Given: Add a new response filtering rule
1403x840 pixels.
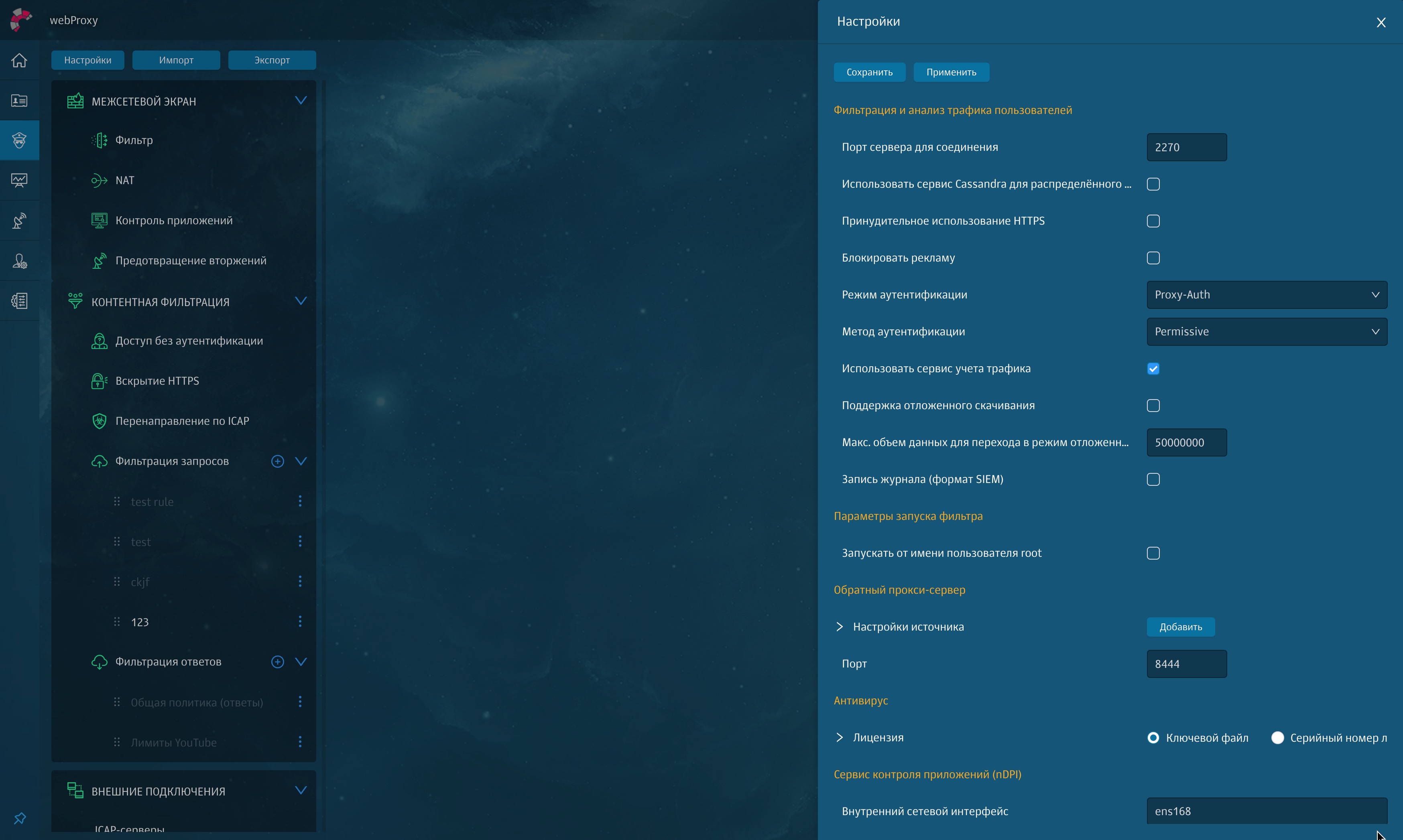Looking at the screenshot, I should 277,662.
